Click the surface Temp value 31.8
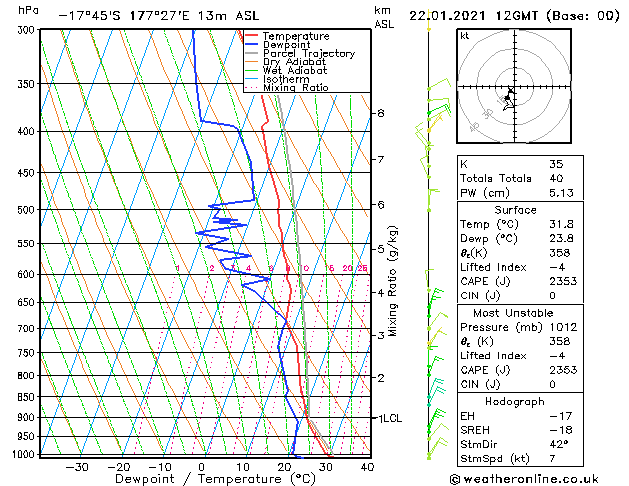The height and width of the screenshot is (486, 629). 561,224
